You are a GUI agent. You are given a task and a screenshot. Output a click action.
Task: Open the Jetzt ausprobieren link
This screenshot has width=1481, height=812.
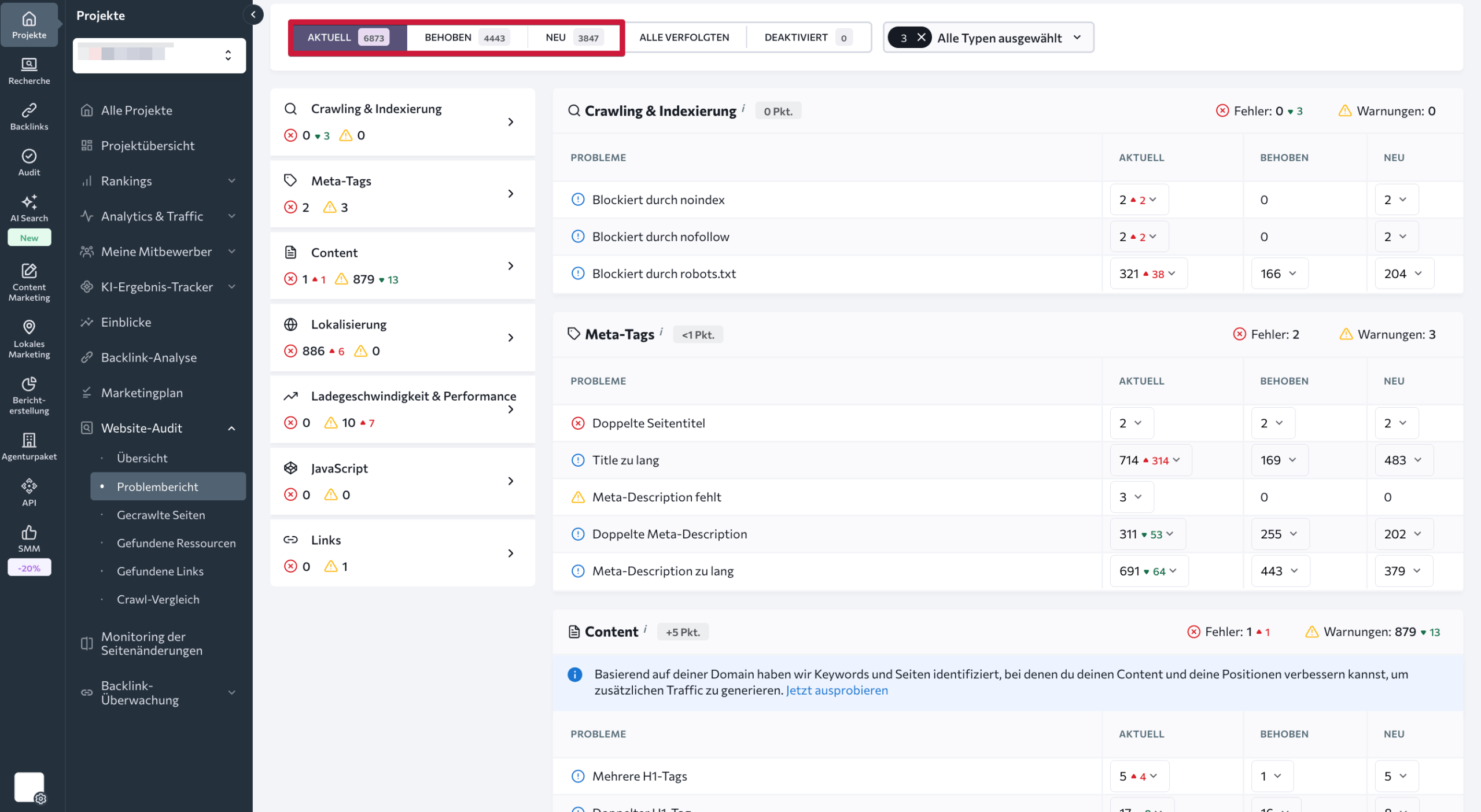click(836, 690)
